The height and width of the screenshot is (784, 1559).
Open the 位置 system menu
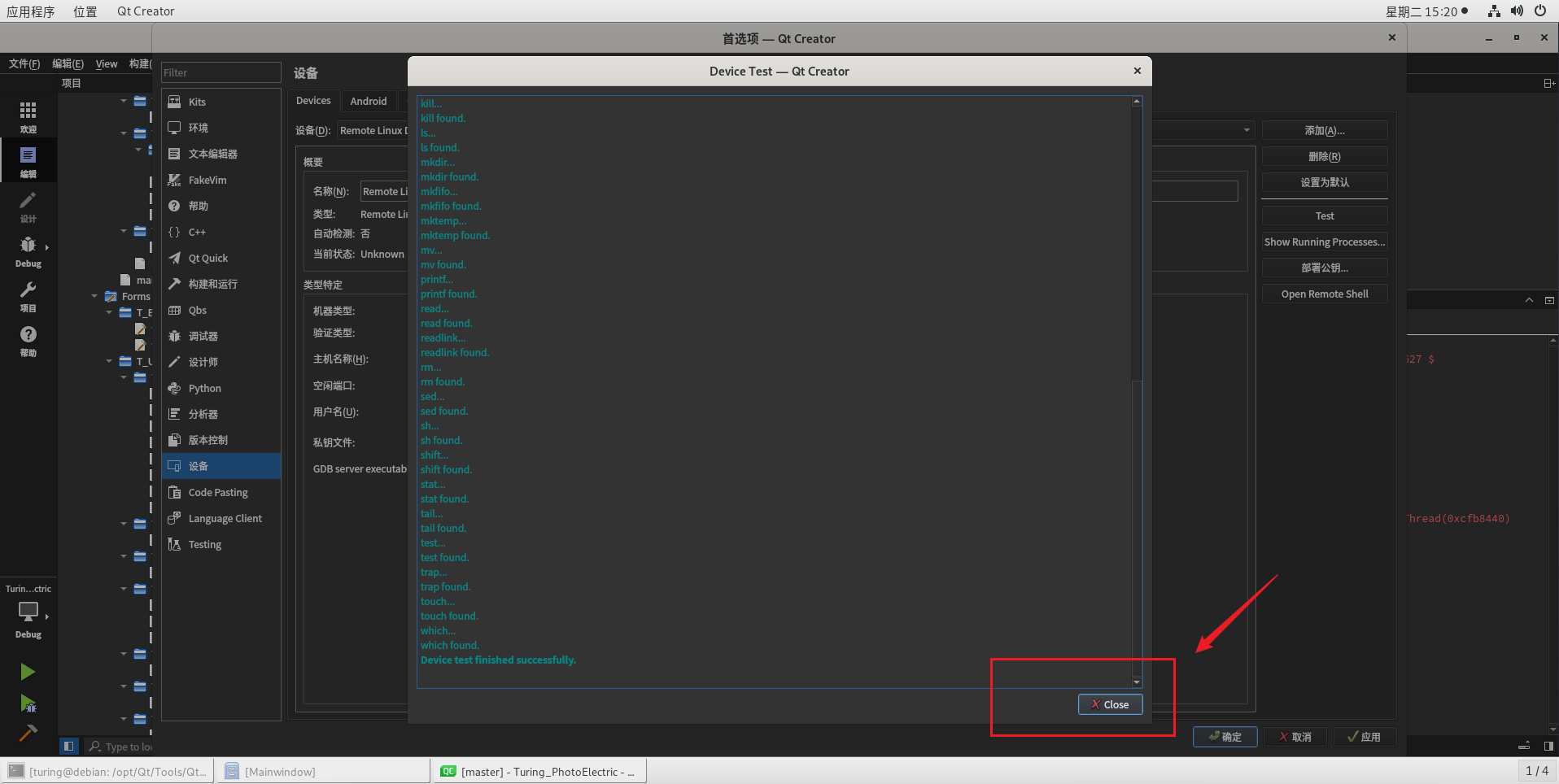(x=85, y=11)
